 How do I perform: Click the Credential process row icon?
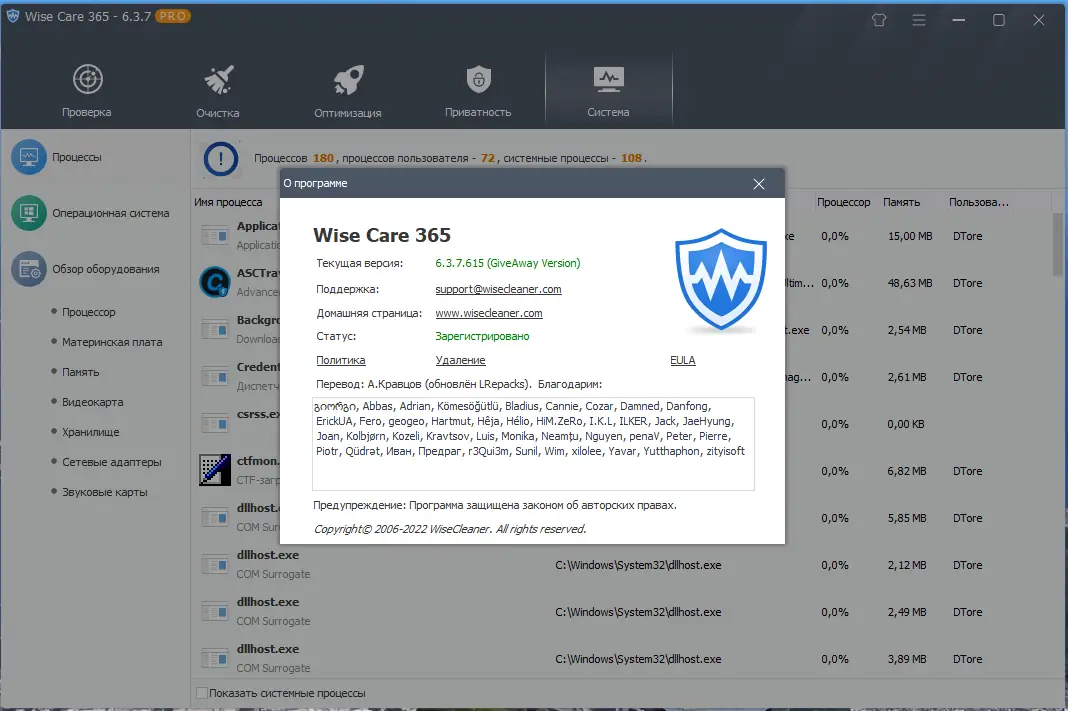(x=215, y=377)
